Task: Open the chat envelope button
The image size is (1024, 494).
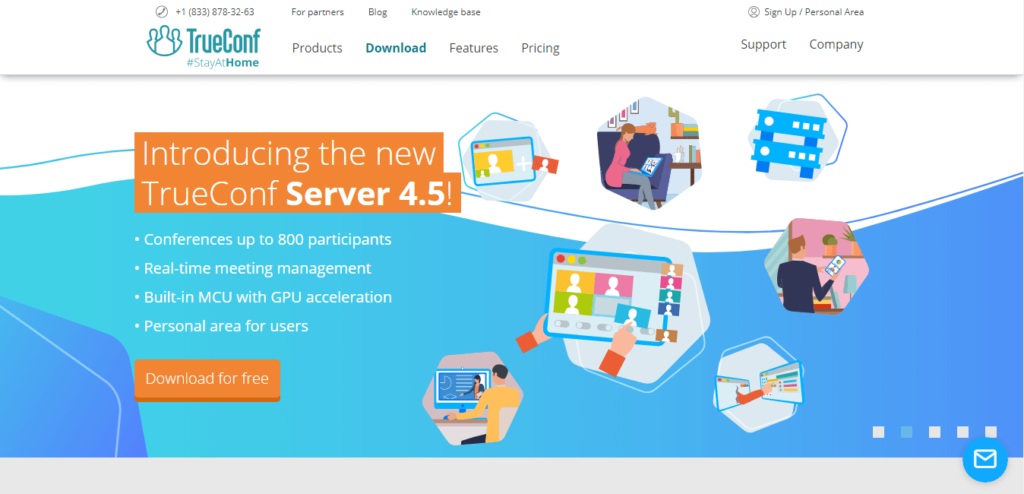Action: click(985, 459)
